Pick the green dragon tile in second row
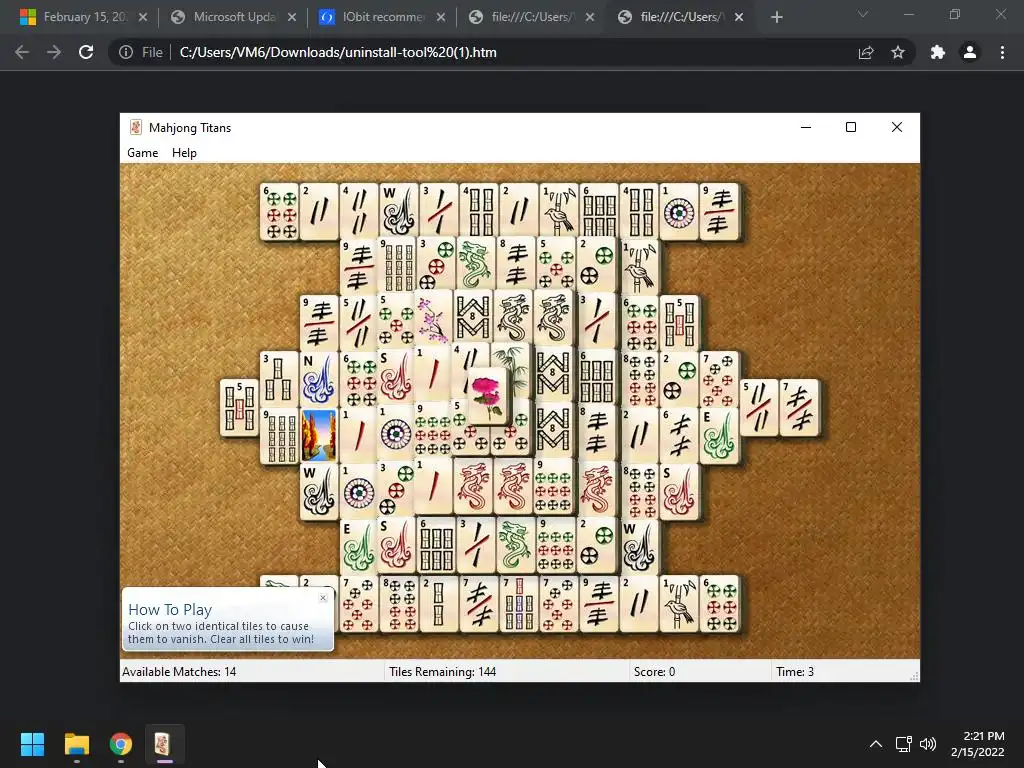Viewport: 1024px width, 768px height. [475, 264]
